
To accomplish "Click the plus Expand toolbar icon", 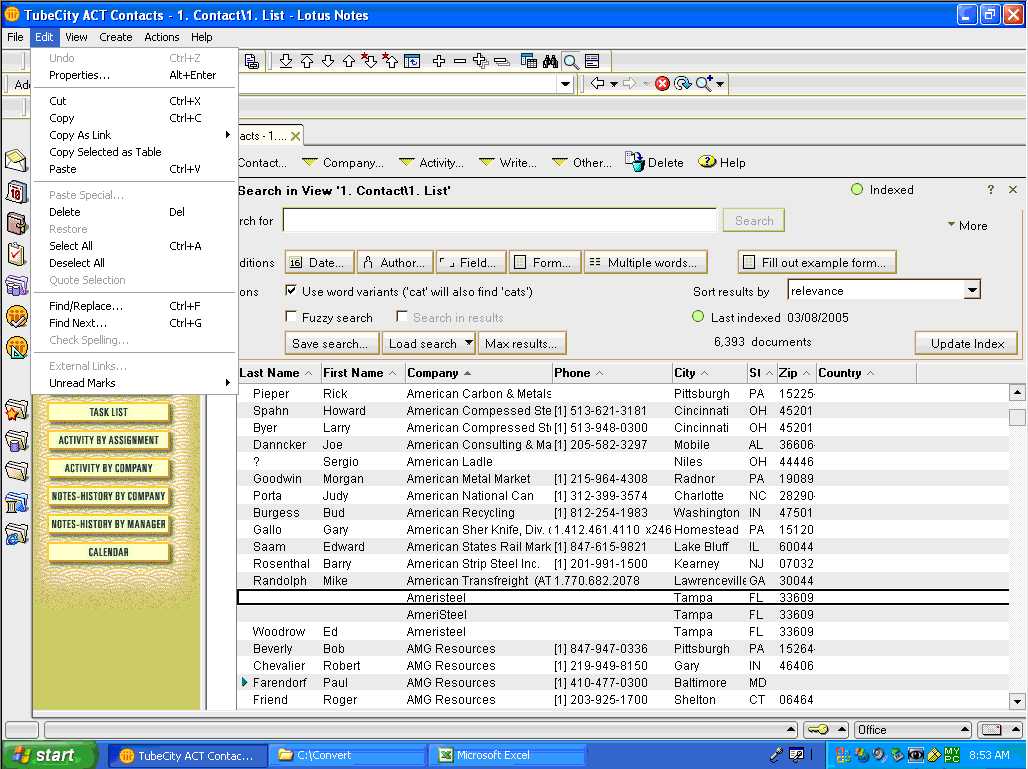I will coord(439,61).
